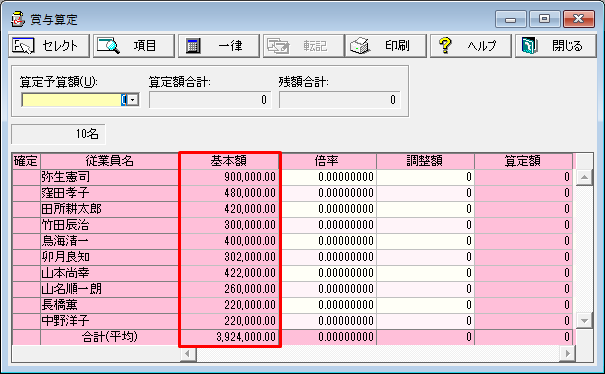605x374 pixels.
Task: Click the 印刷 printer icon
Action: [x=360, y=46]
